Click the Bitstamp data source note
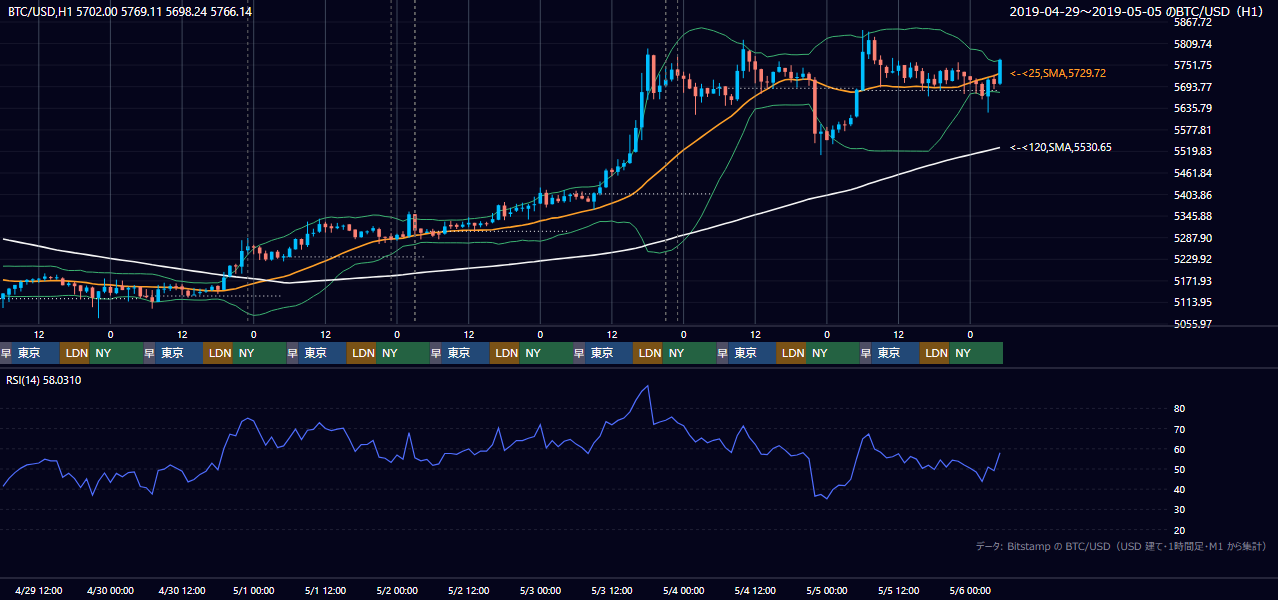The height and width of the screenshot is (600, 1278). point(1121,547)
